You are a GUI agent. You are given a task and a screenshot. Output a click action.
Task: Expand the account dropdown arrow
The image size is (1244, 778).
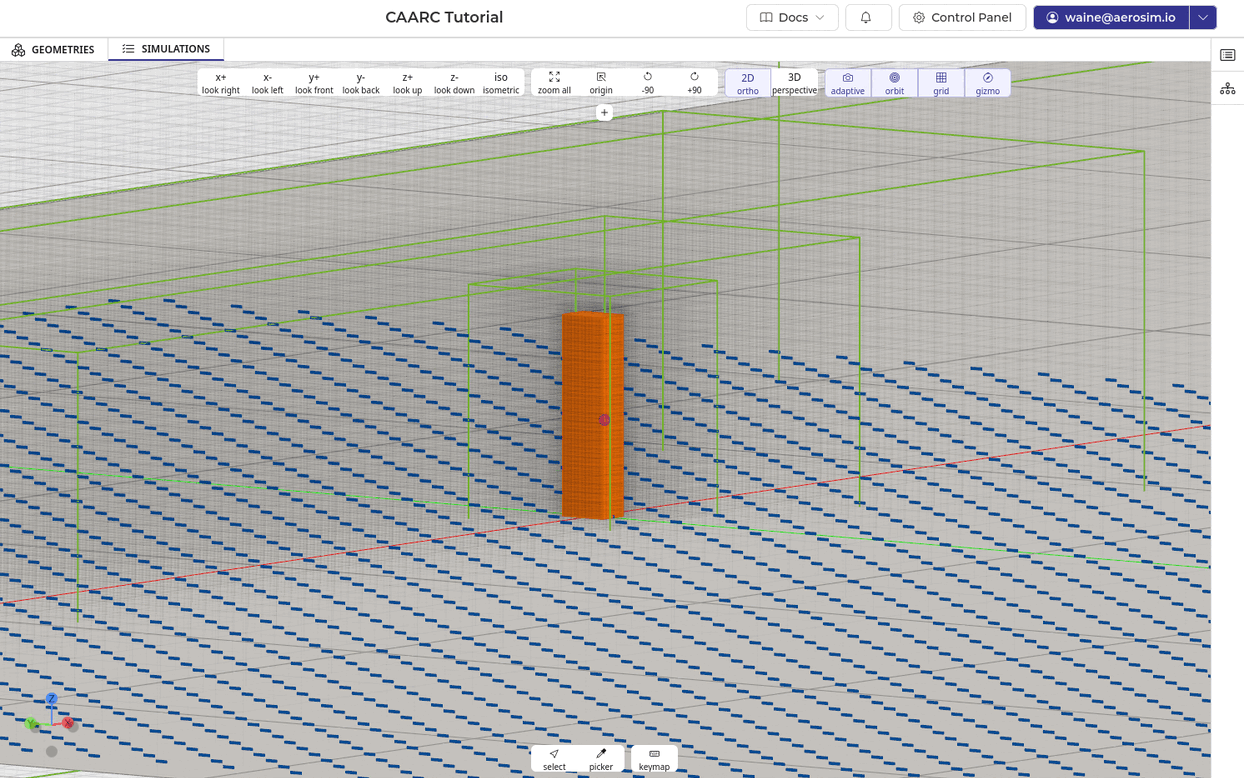pyautogui.click(x=1203, y=17)
